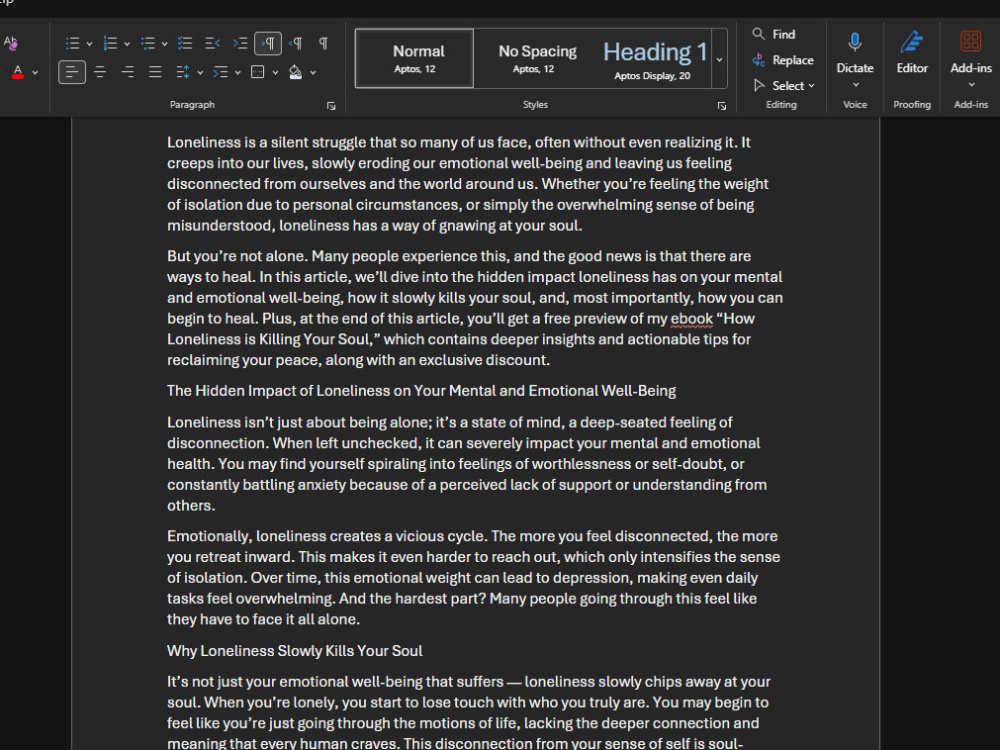Click the line and paragraph spacing icon

click(182, 72)
